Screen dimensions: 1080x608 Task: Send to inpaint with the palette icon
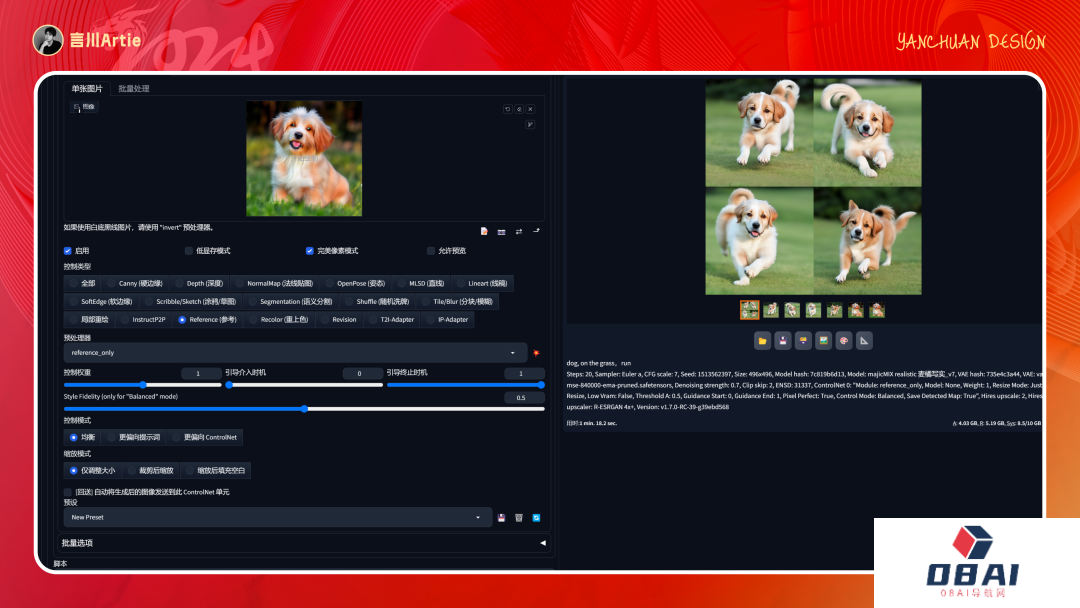844,340
